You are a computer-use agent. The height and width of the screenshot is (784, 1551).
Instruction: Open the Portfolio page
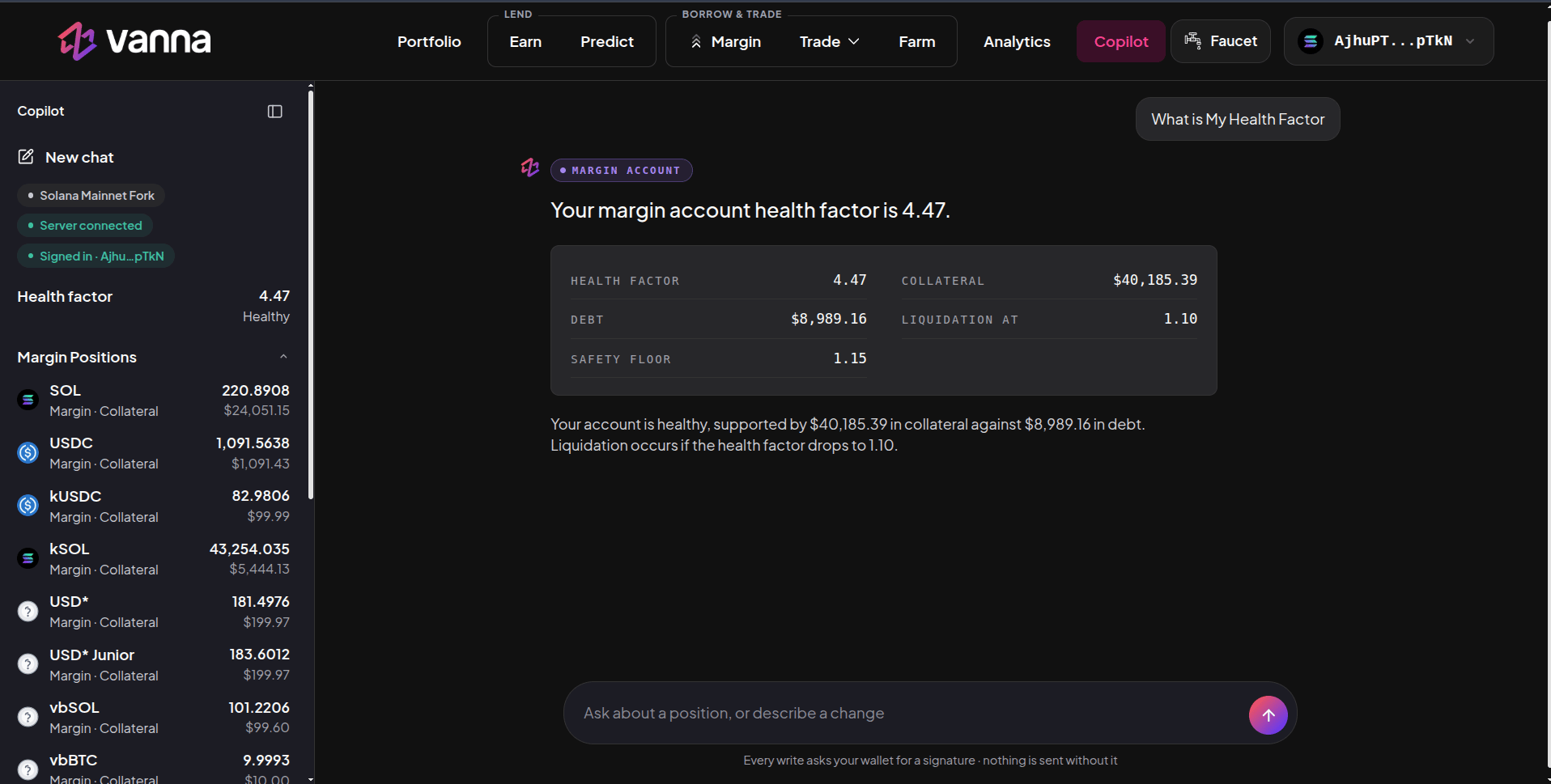click(429, 41)
